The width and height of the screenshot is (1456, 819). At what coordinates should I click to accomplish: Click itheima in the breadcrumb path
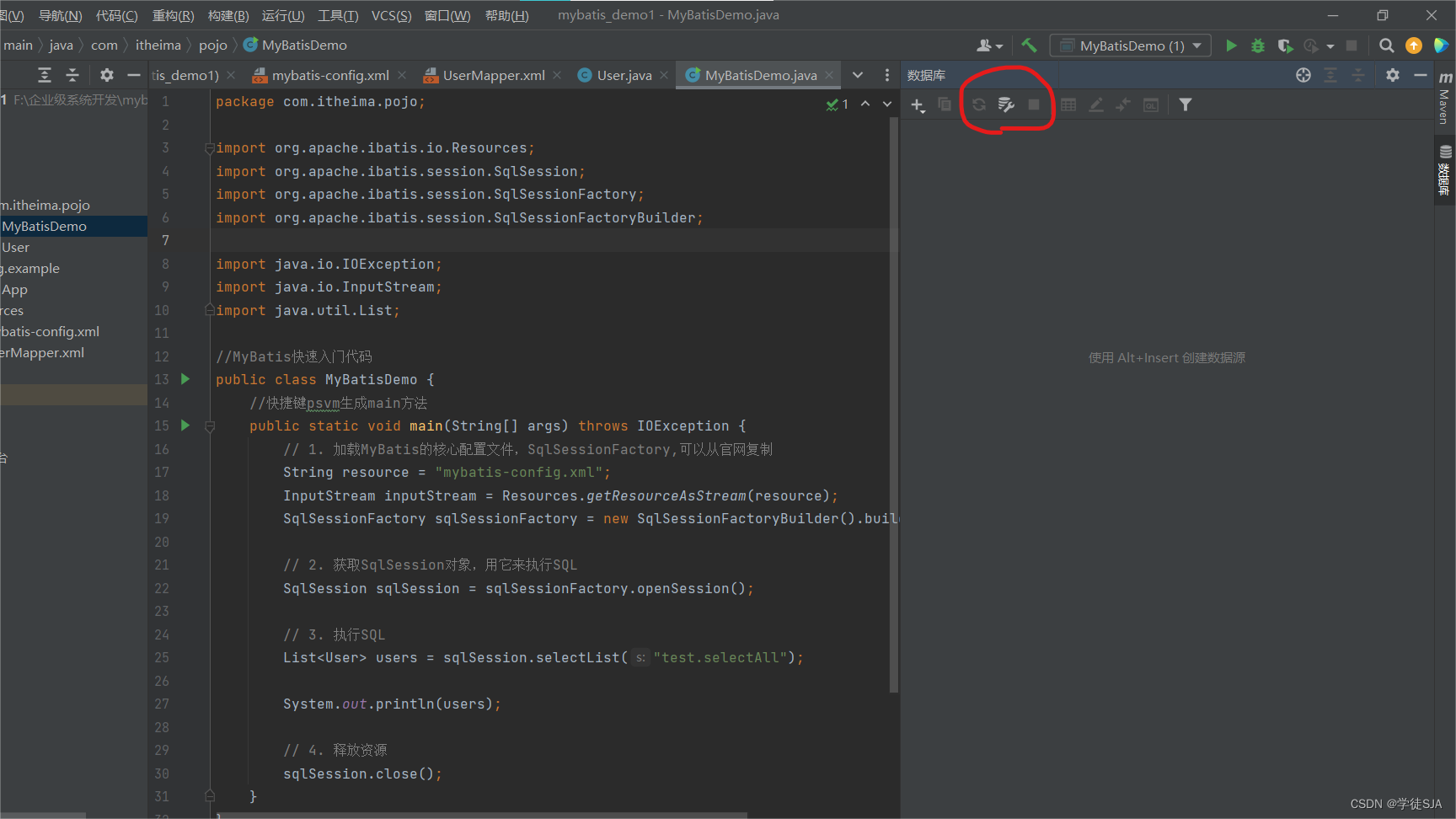(158, 45)
